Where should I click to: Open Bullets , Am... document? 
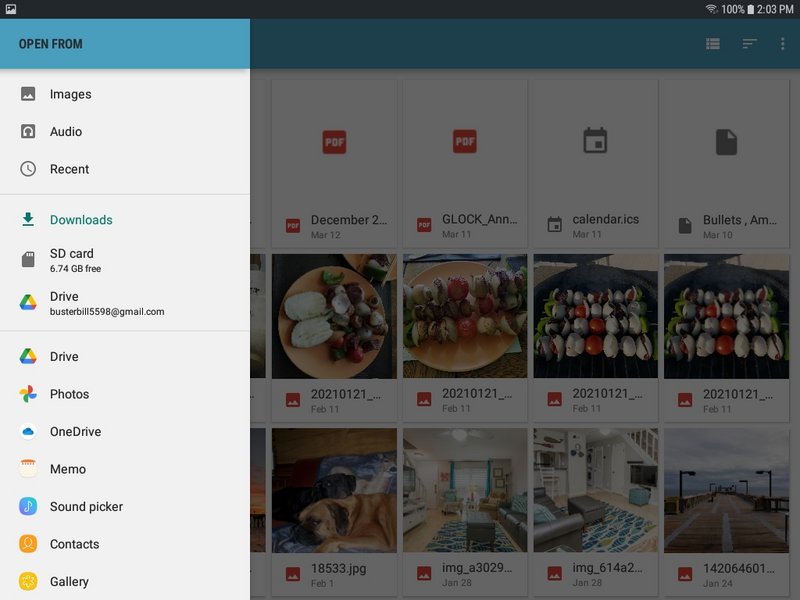727,163
